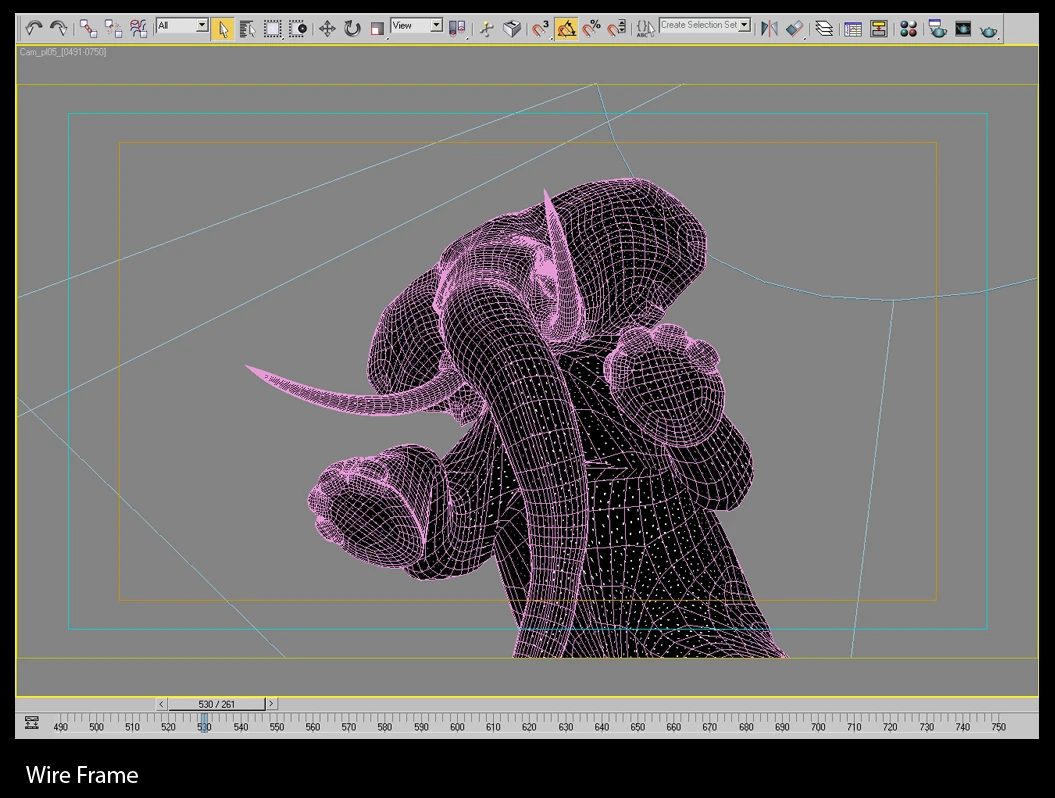The width and height of the screenshot is (1055, 798).
Task: Click the Align tool icon
Action: click(x=795, y=29)
